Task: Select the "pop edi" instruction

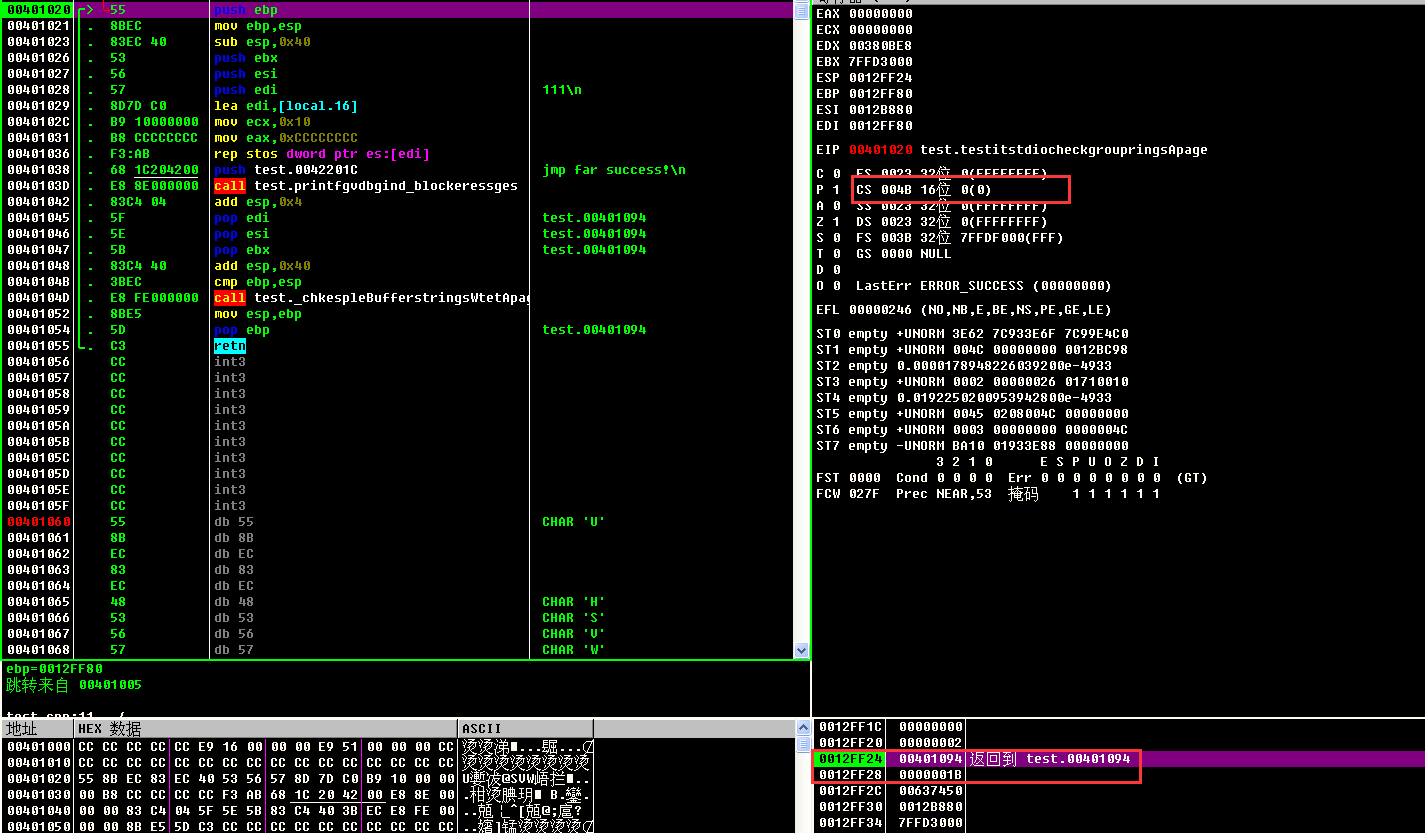Action: coord(242,218)
